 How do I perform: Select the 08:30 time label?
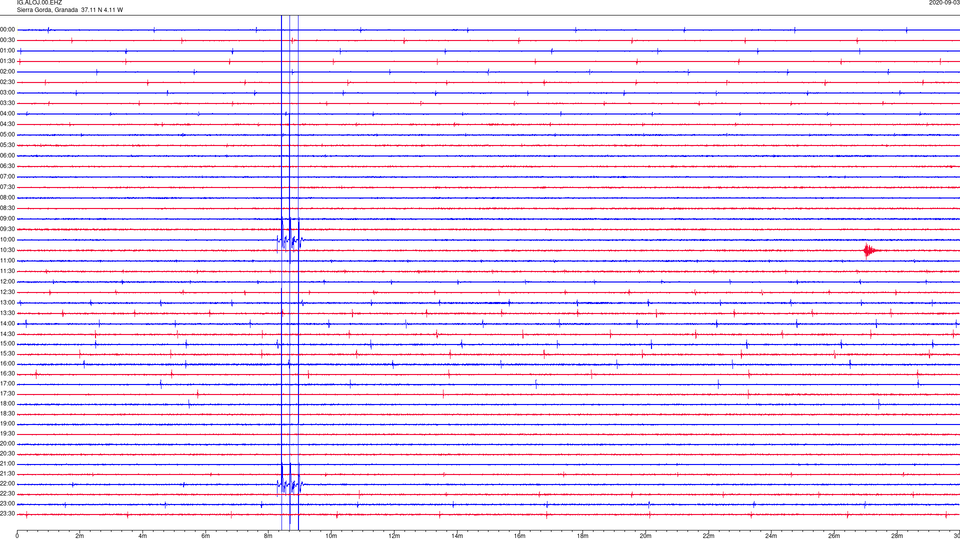tap(8, 208)
